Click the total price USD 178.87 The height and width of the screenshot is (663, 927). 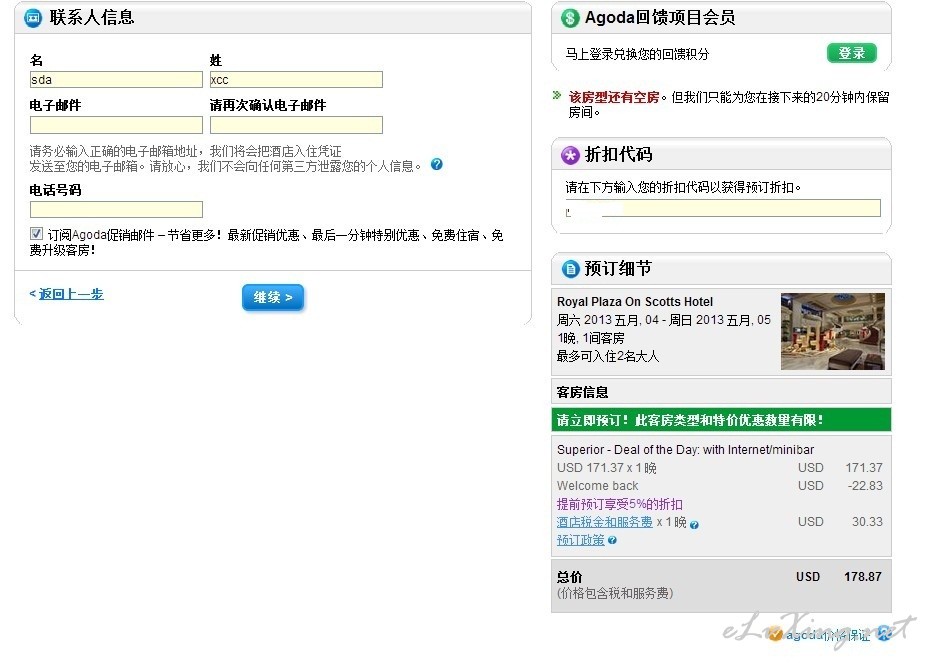click(x=838, y=577)
